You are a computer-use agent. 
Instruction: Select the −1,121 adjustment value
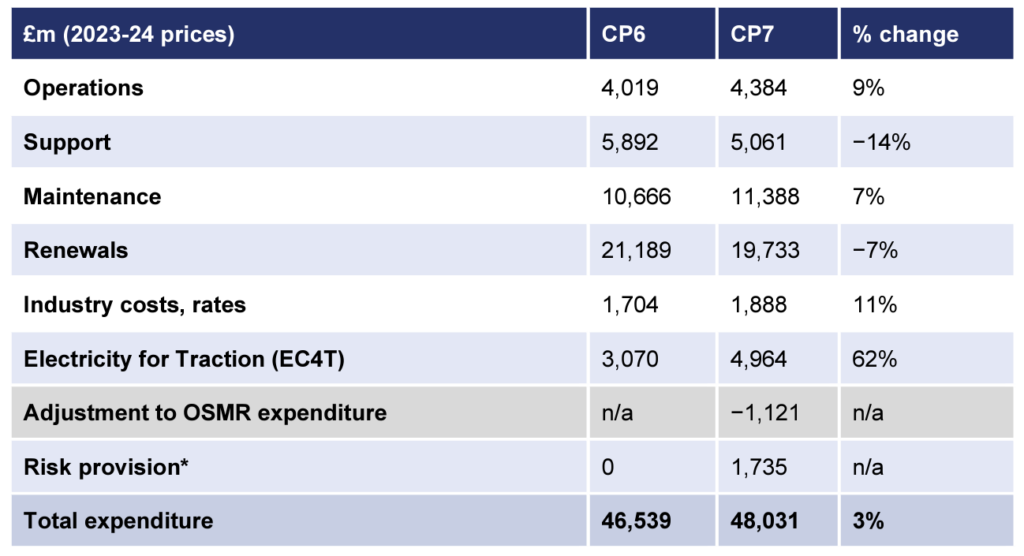point(764,413)
